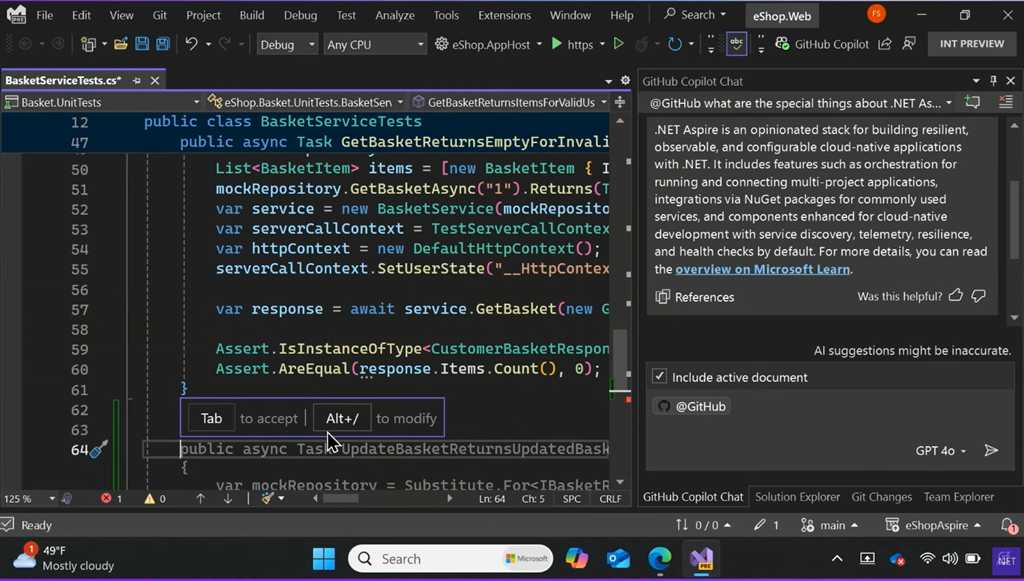Open the Any CPU platform dropdown

pos(376,44)
